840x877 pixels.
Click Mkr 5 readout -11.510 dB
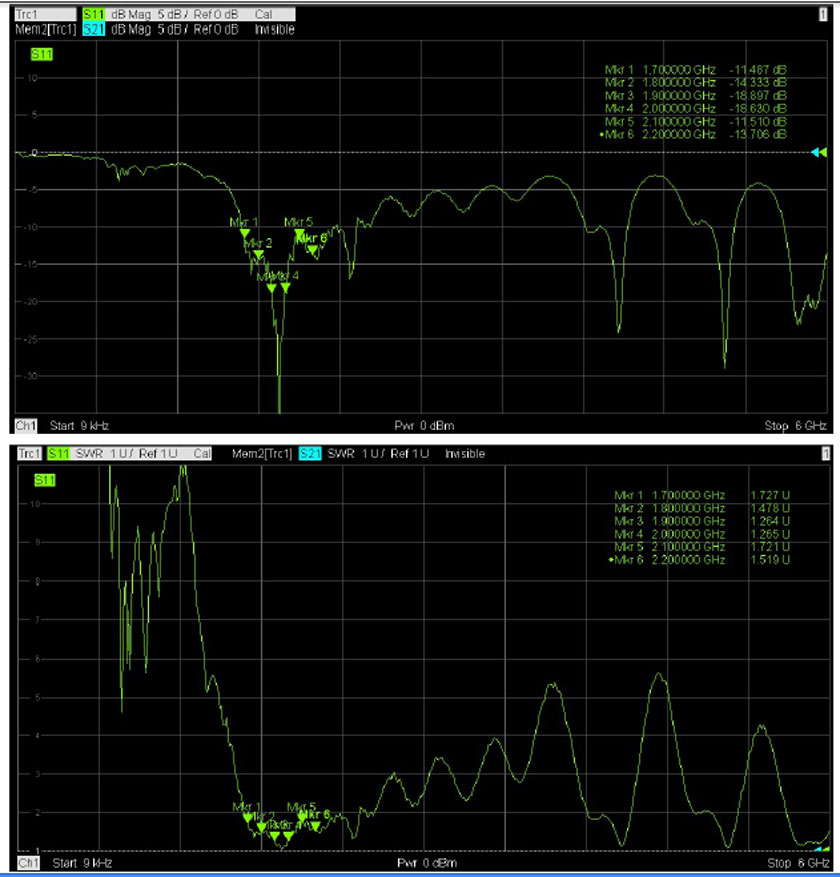click(696, 121)
